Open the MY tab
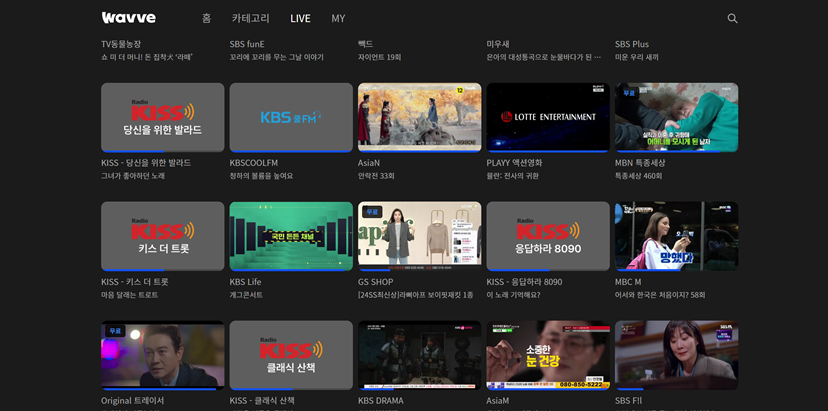This screenshot has height=411, width=828. tap(338, 18)
